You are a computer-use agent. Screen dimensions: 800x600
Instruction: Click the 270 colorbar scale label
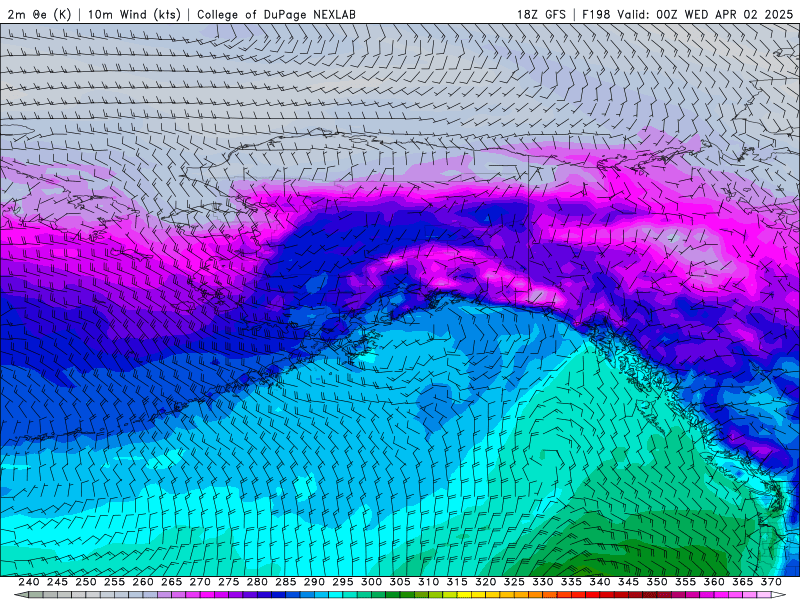[200, 582]
